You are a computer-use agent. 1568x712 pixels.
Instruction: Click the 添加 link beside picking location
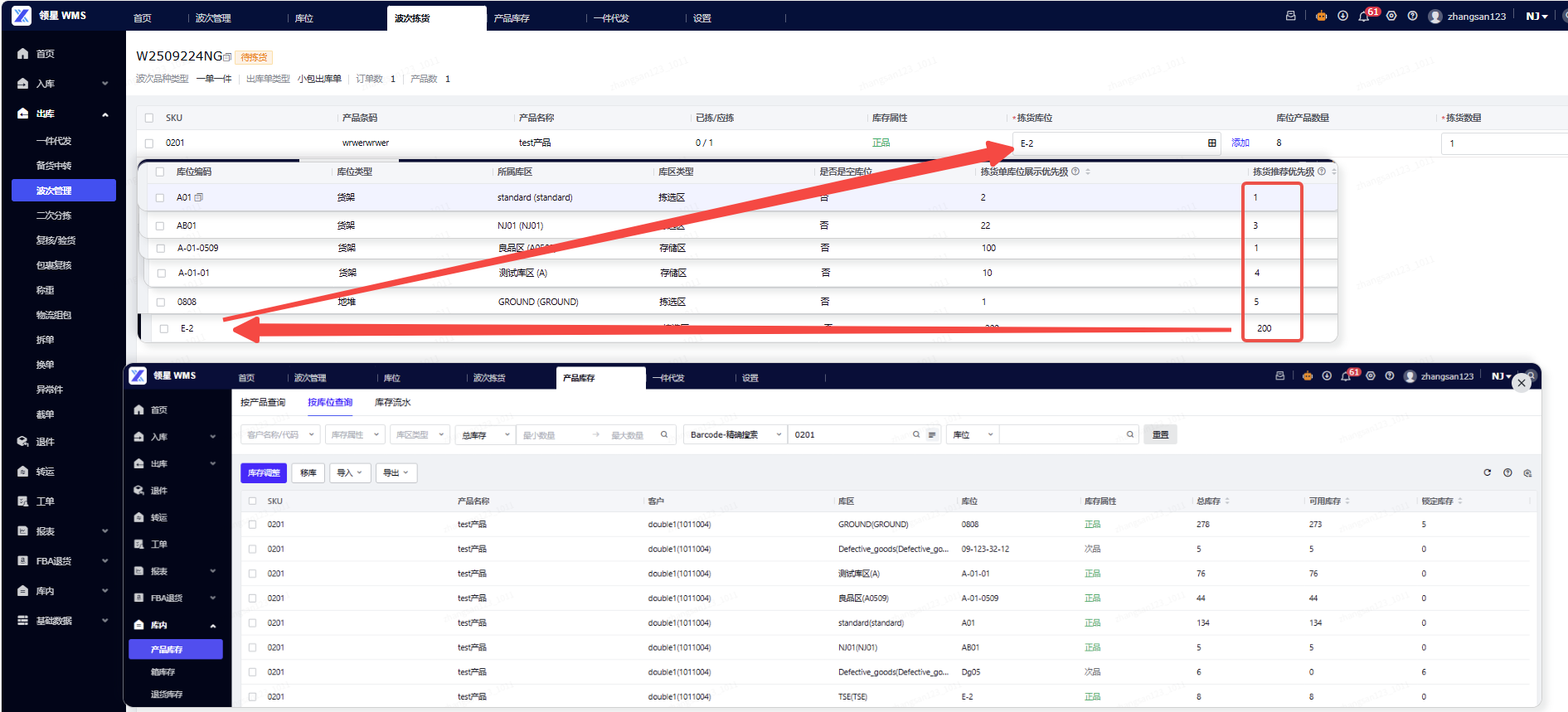tap(1240, 143)
